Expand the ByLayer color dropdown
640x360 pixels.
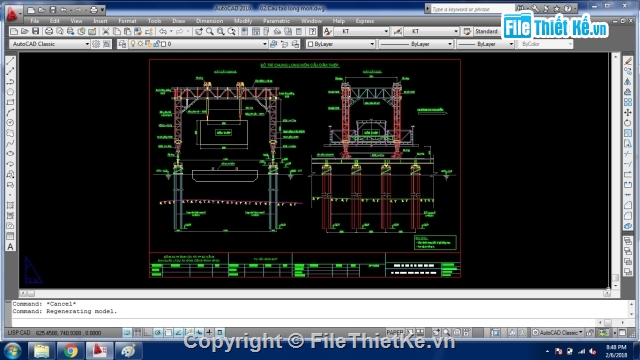pos(340,44)
